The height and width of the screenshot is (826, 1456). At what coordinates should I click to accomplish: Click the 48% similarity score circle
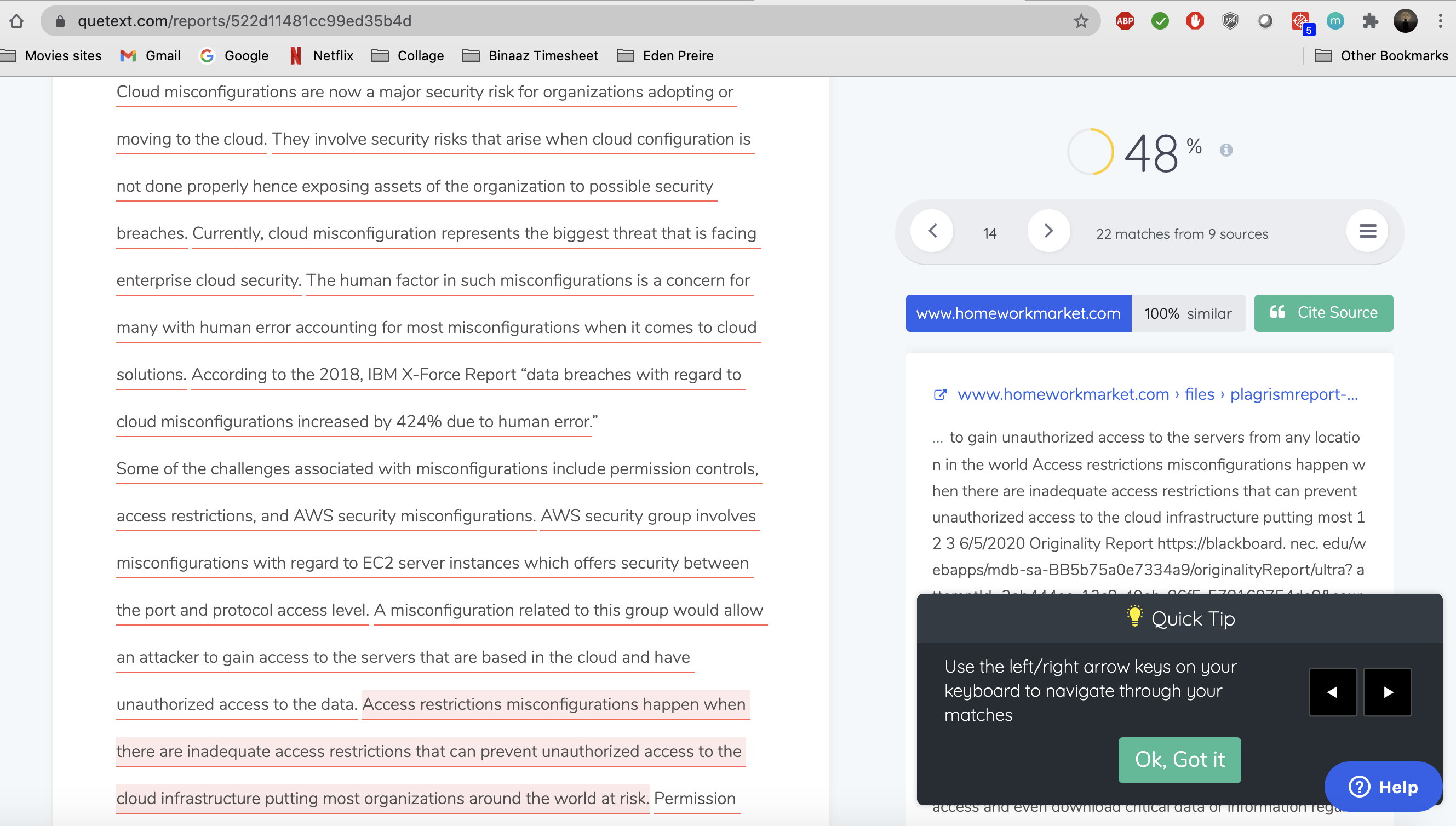[1091, 152]
